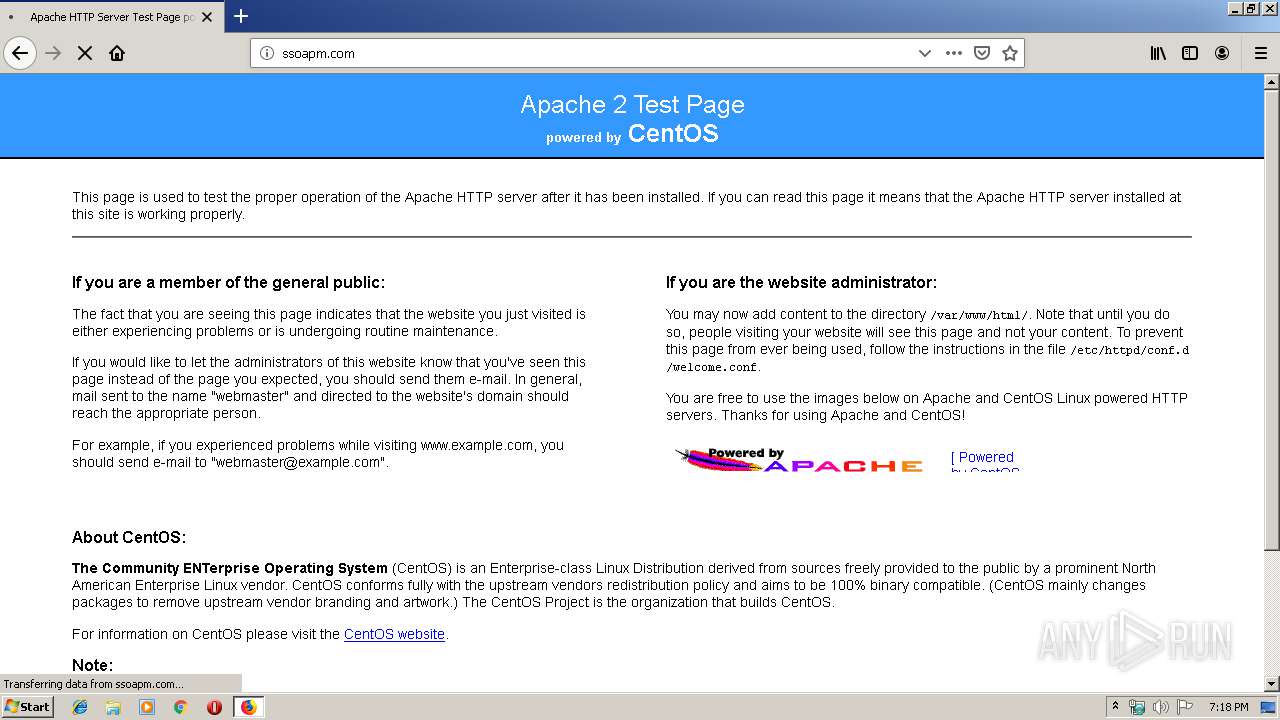The height and width of the screenshot is (720, 1280).
Task: Click the welcome.conf file path text
Action: pos(927,358)
